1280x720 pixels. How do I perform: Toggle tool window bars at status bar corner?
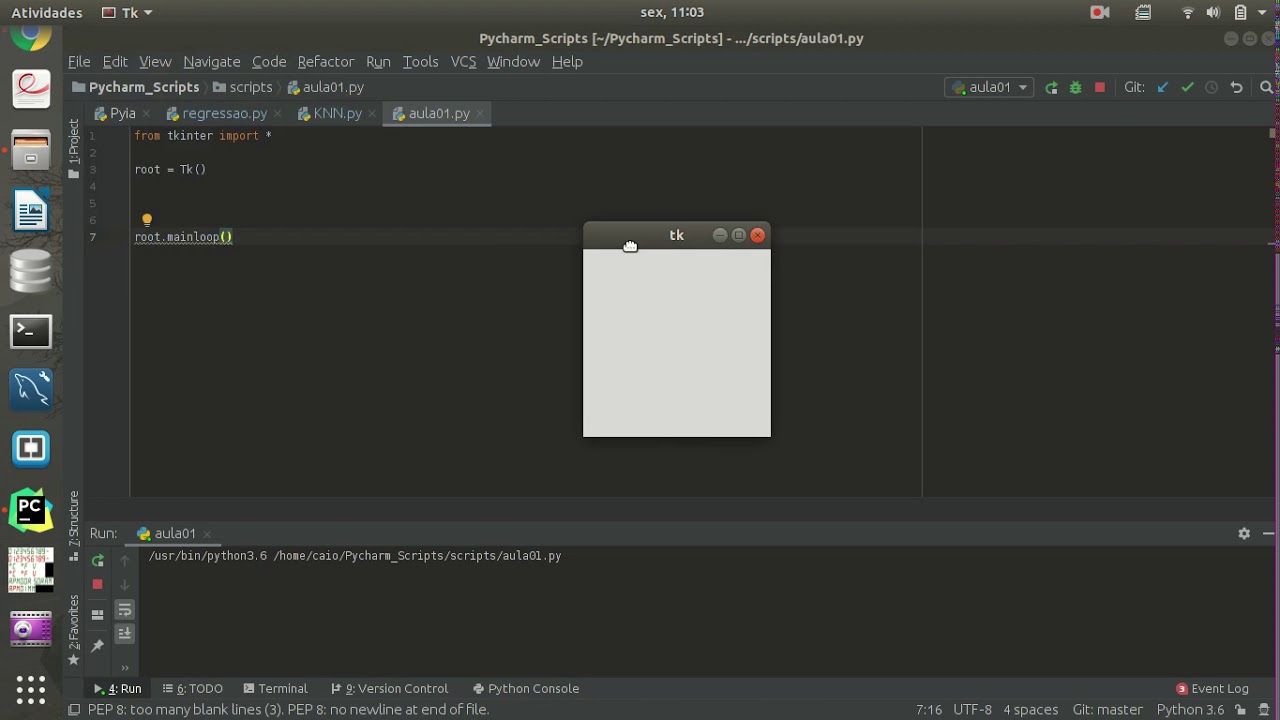point(74,710)
